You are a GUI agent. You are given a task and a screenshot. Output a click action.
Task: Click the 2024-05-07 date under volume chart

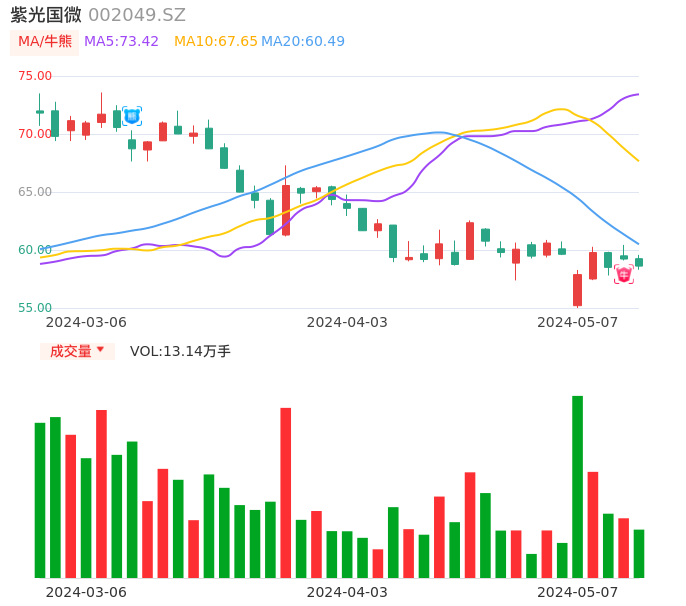(577, 592)
